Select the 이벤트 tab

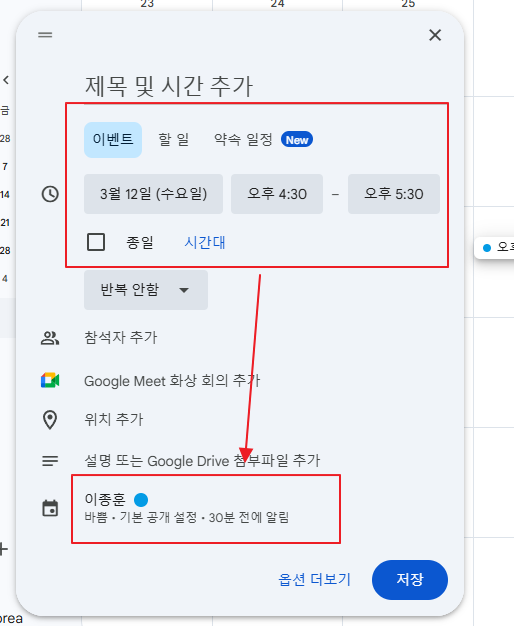point(113,140)
